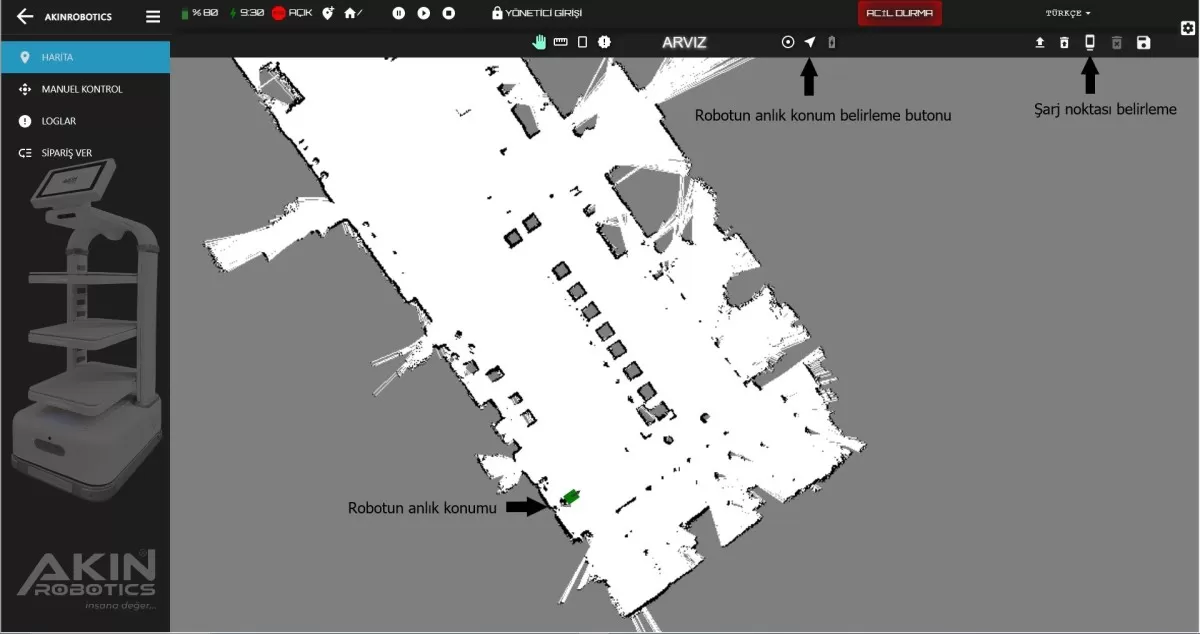Click the robot position arrow button
1200x634 pixels.
[810, 42]
